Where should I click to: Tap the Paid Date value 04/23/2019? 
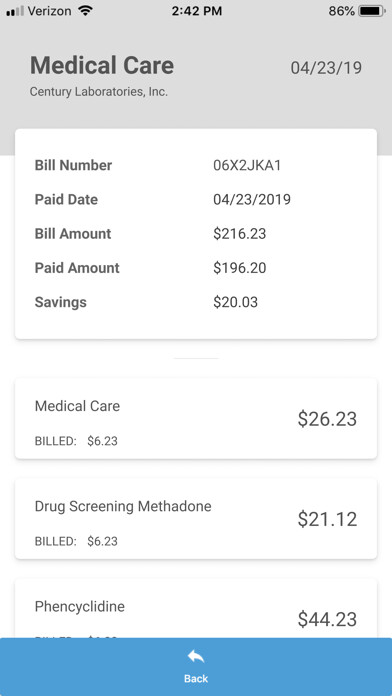pos(252,200)
